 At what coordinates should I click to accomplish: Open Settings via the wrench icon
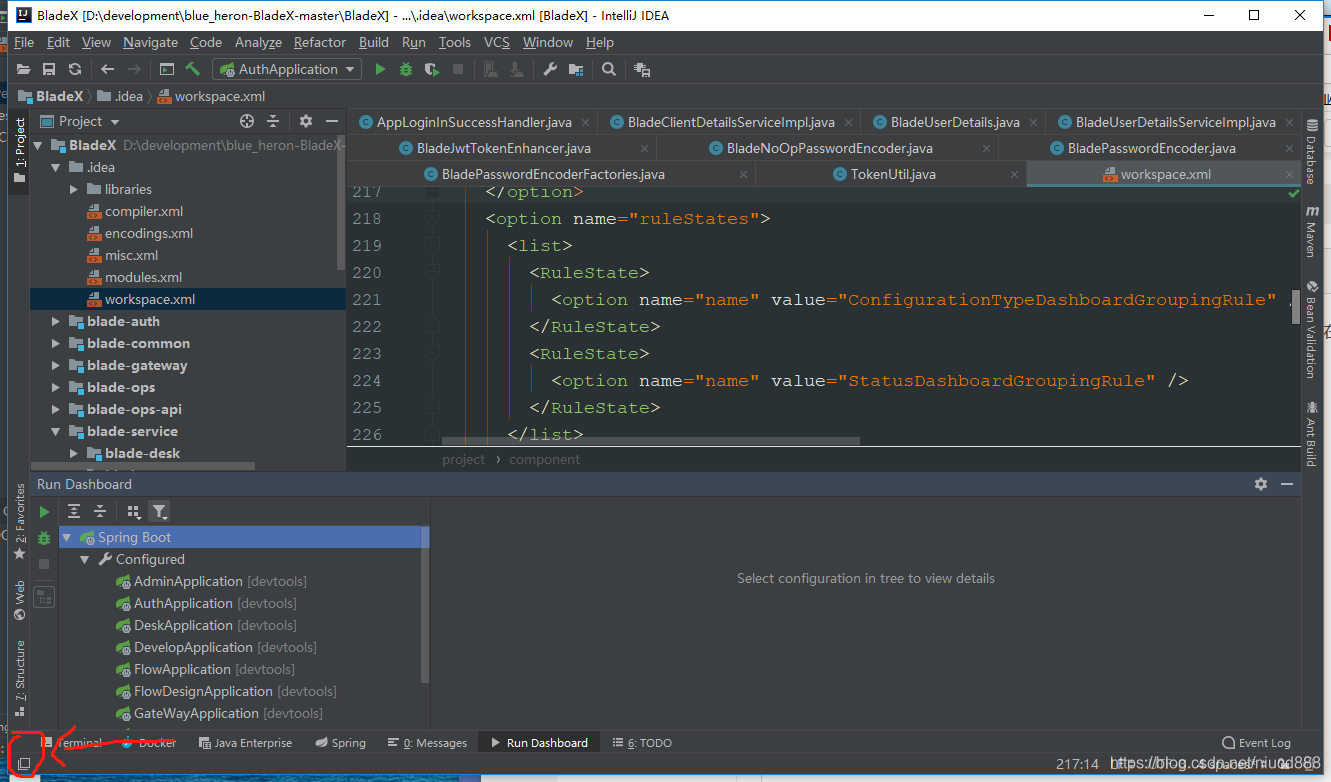(x=550, y=69)
